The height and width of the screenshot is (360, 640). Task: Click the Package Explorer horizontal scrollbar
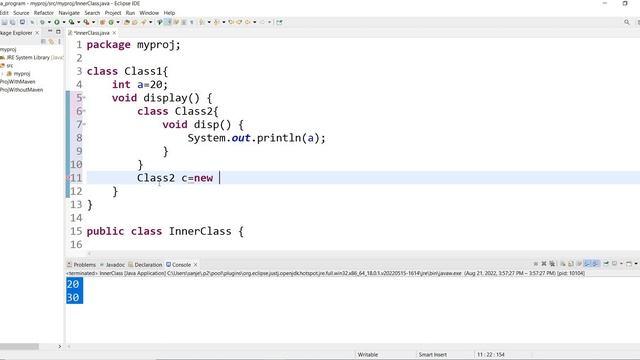coord(19,347)
